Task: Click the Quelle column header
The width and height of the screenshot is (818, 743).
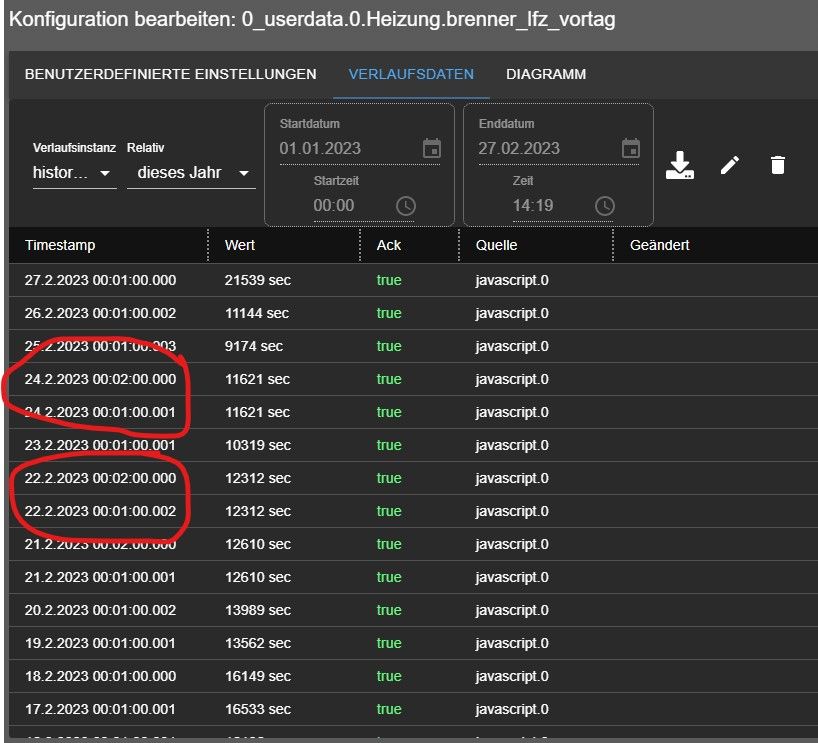Action: pos(496,245)
